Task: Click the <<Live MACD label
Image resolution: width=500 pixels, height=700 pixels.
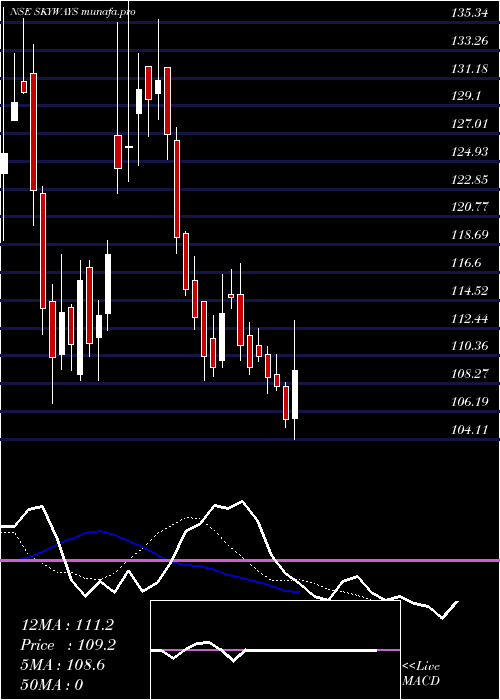Action: click(421, 674)
